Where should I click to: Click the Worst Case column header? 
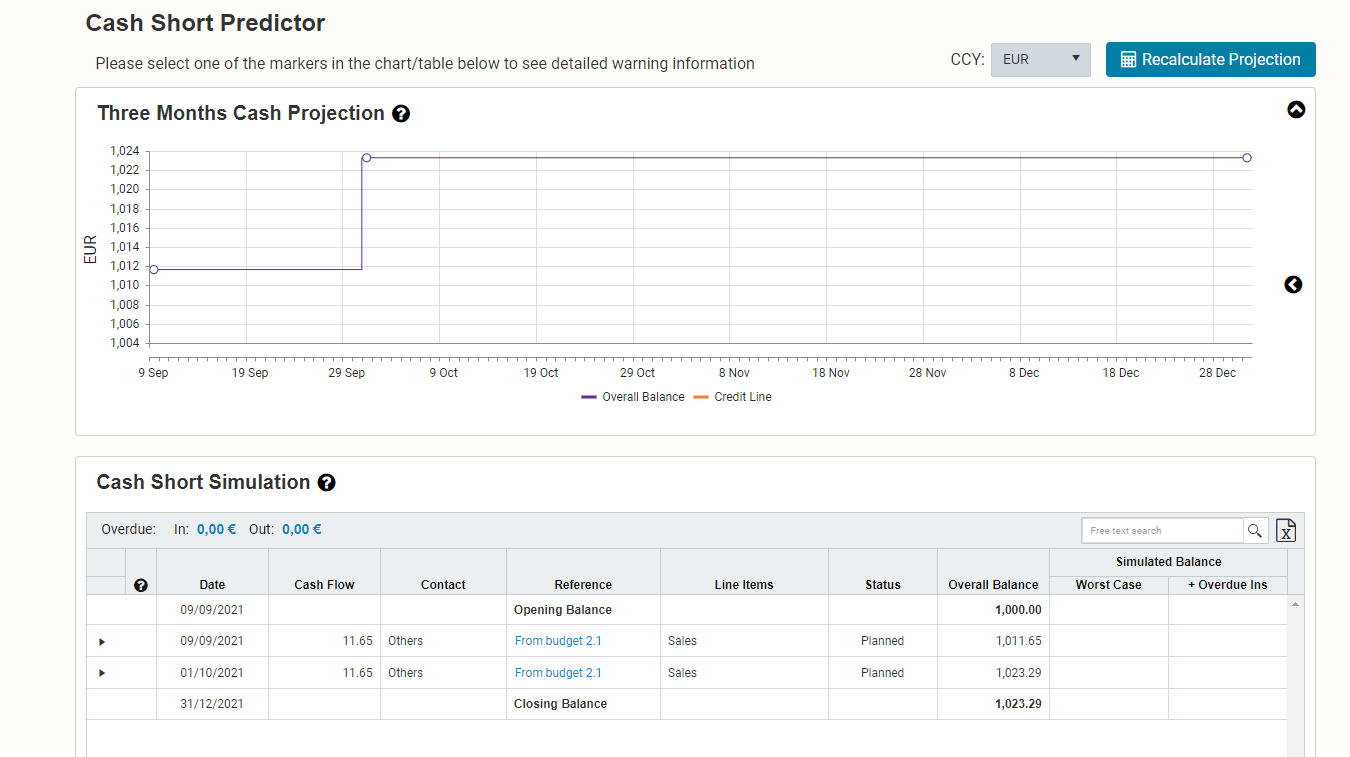[x=1108, y=585]
